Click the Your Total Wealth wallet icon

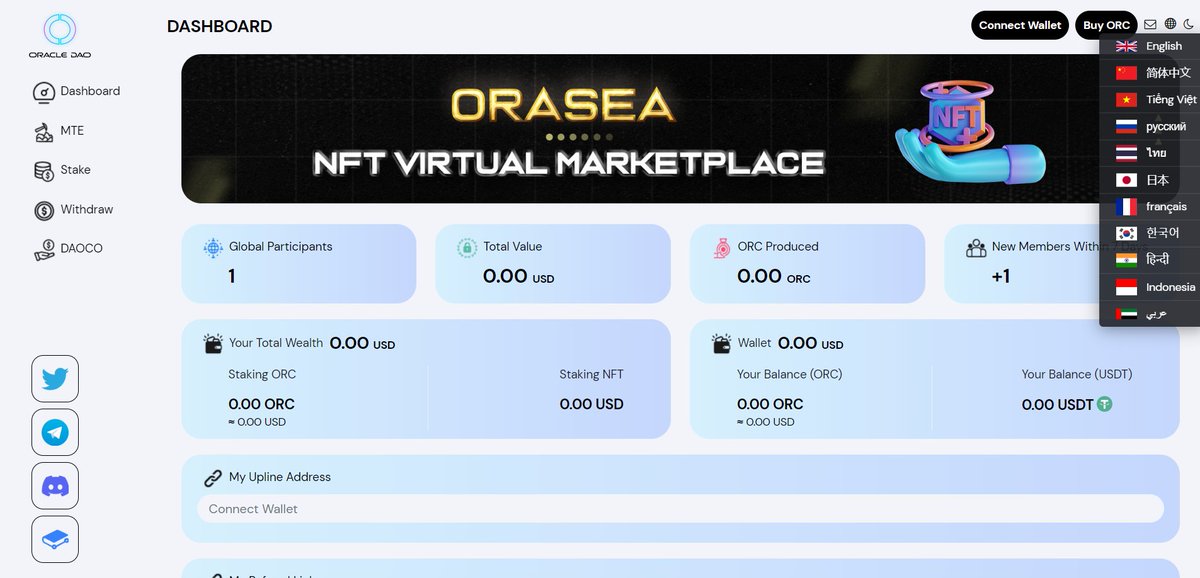[x=213, y=344]
